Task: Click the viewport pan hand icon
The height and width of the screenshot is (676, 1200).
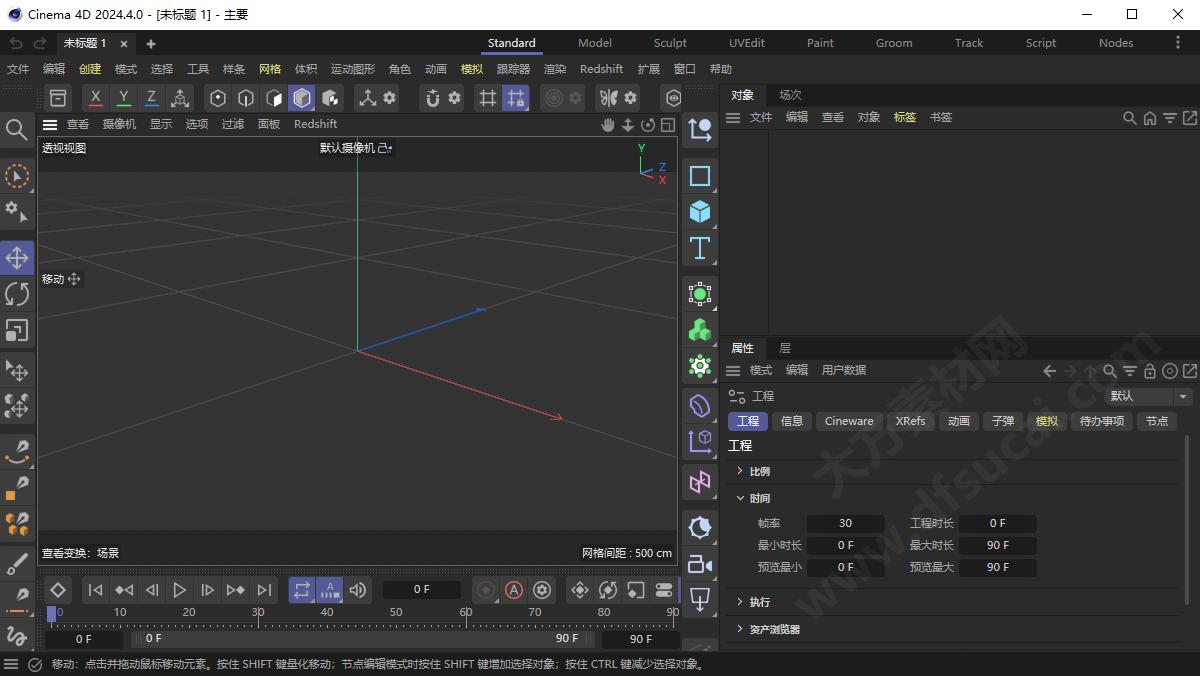Action: click(608, 125)
